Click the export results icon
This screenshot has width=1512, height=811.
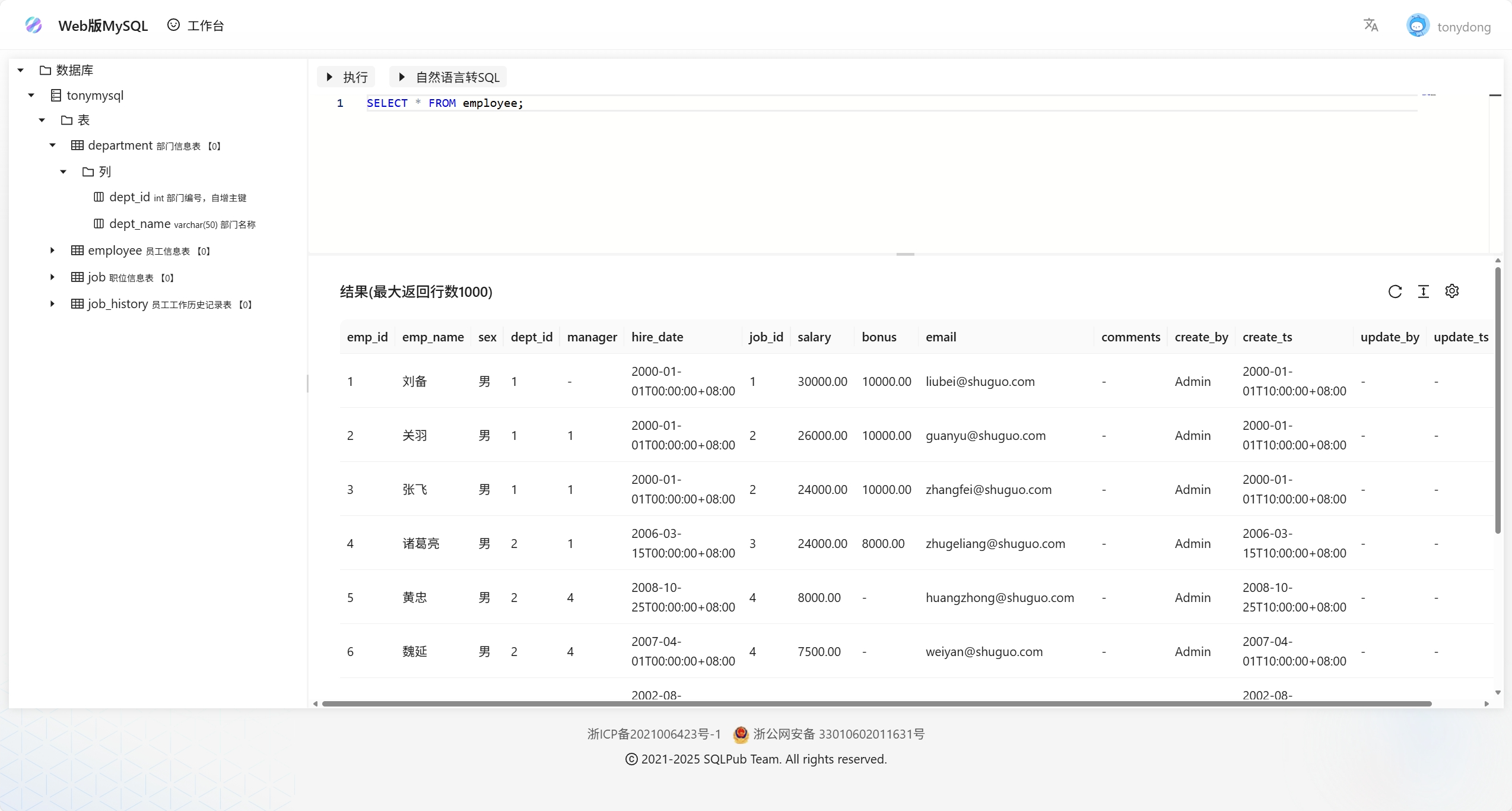point(1424,292)
